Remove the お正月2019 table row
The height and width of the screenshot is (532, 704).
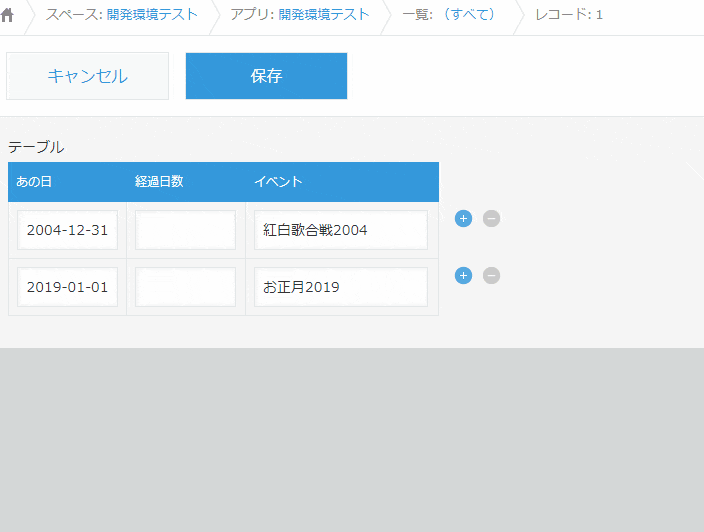point(491,276)
